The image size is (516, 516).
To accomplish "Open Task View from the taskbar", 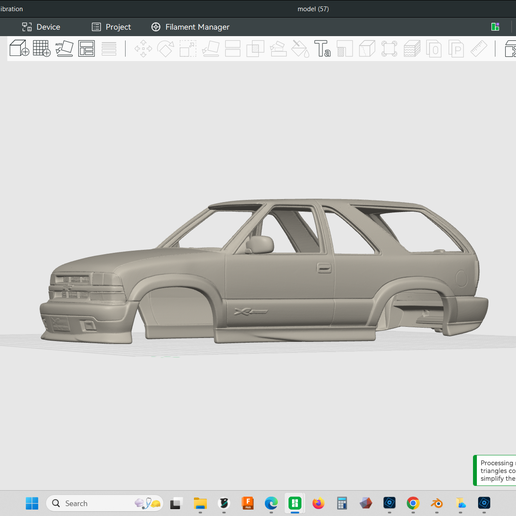I will coord(176,503).
